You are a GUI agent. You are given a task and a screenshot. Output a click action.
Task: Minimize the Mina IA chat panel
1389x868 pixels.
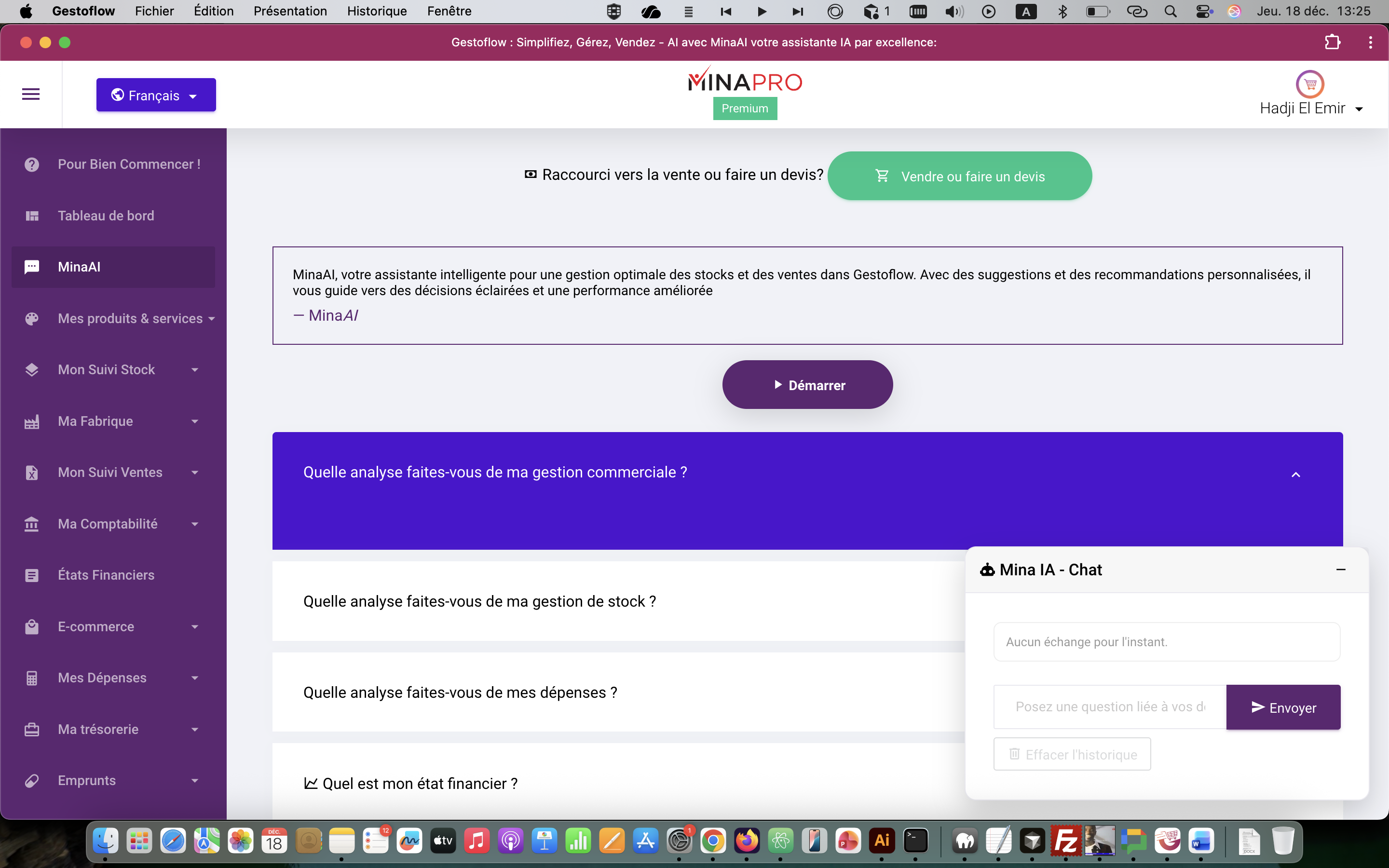(1341, 570)
